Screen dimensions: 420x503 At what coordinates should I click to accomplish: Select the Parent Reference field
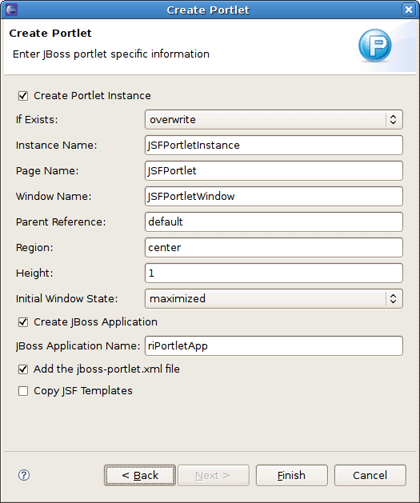click(x=274, y=222)
